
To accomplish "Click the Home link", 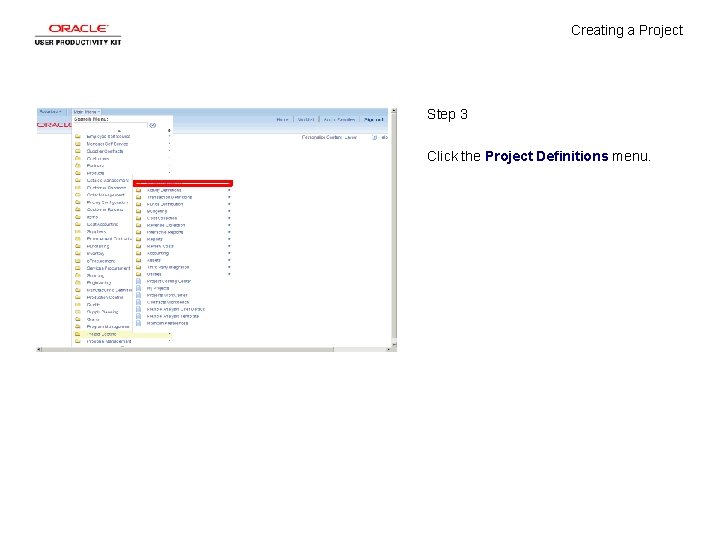I will [x=282, y=119].
